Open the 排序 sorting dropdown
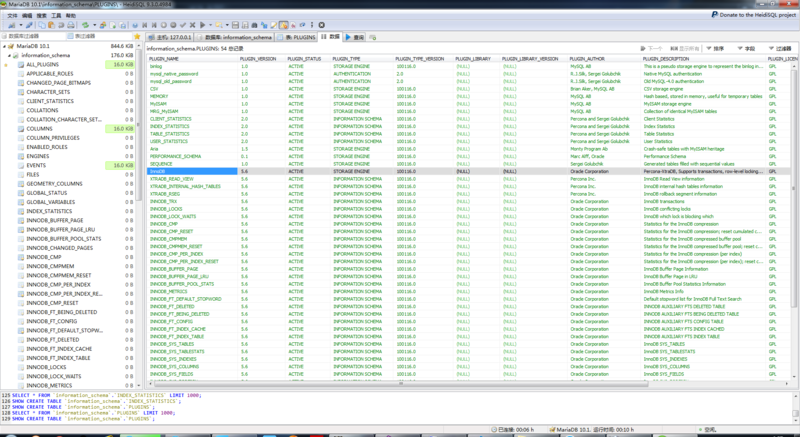Viewport: 800px width, 437px height. point(716,48)
